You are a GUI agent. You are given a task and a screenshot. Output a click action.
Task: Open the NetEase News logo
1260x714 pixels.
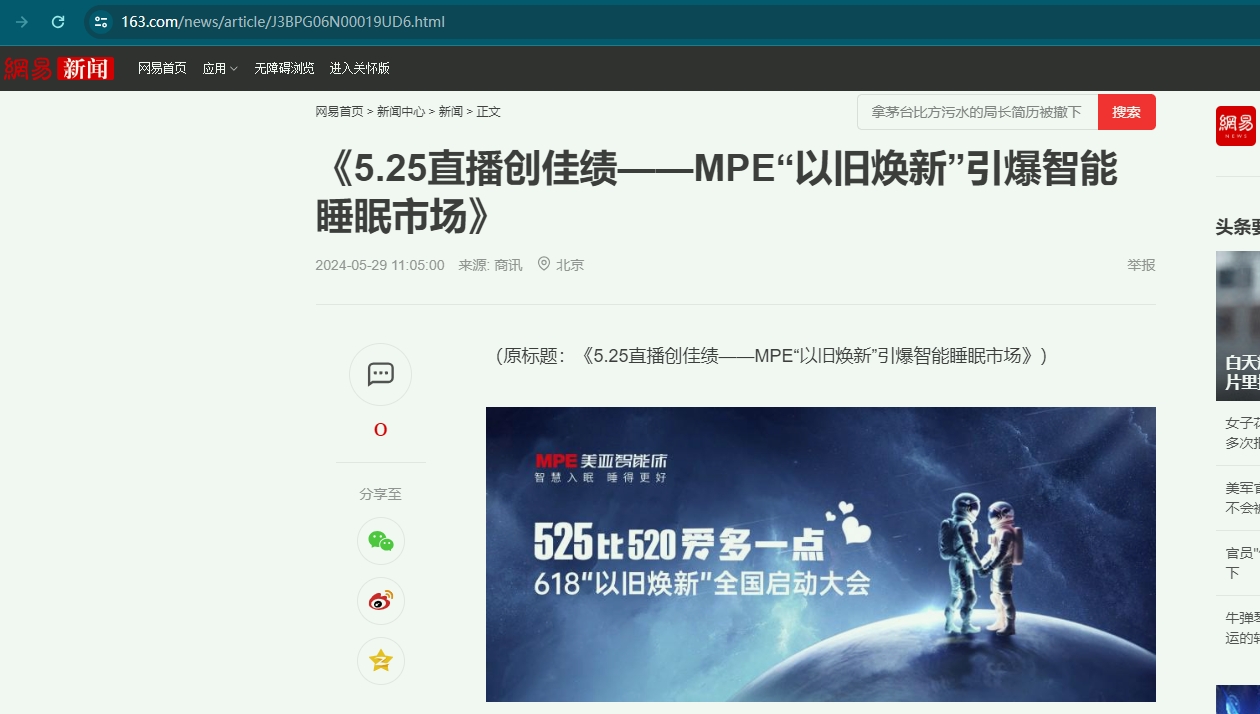tap(58, 68)
